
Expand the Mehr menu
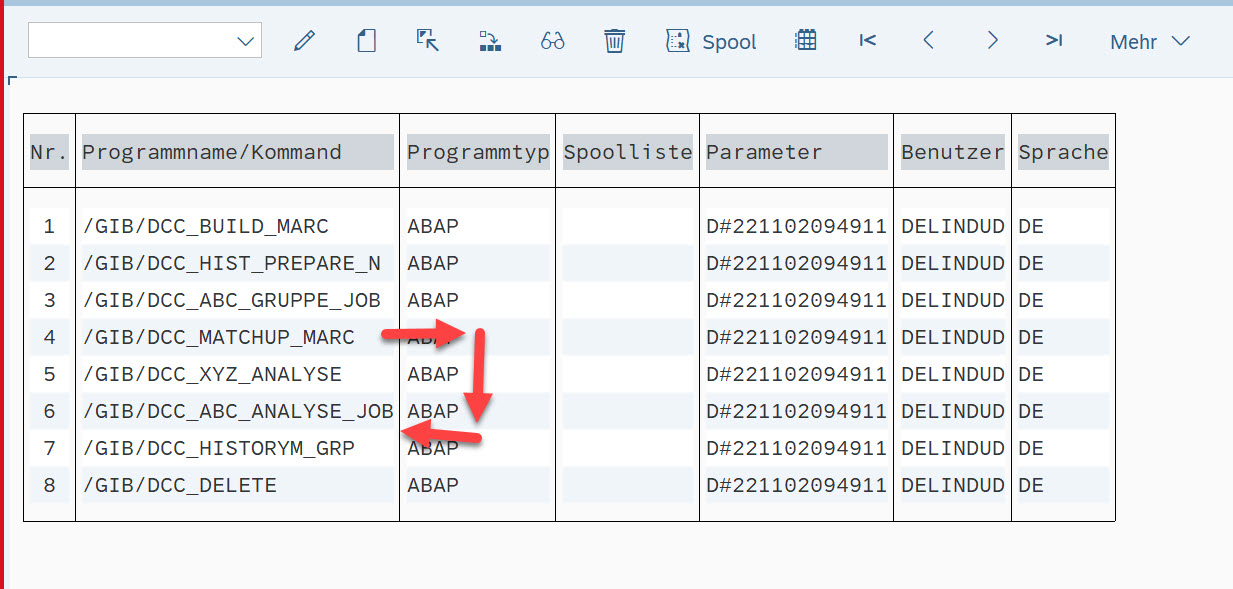(1149, 41)
